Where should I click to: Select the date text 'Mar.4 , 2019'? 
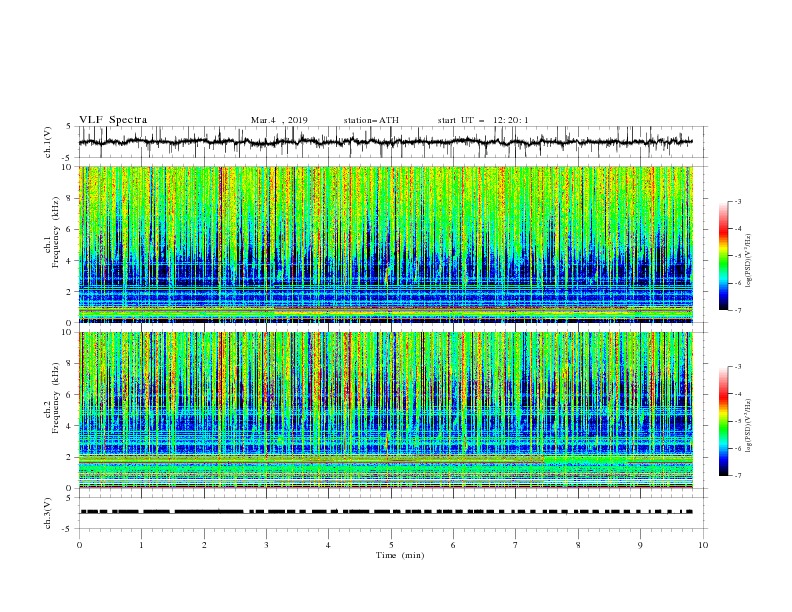(x=279, y=120)
